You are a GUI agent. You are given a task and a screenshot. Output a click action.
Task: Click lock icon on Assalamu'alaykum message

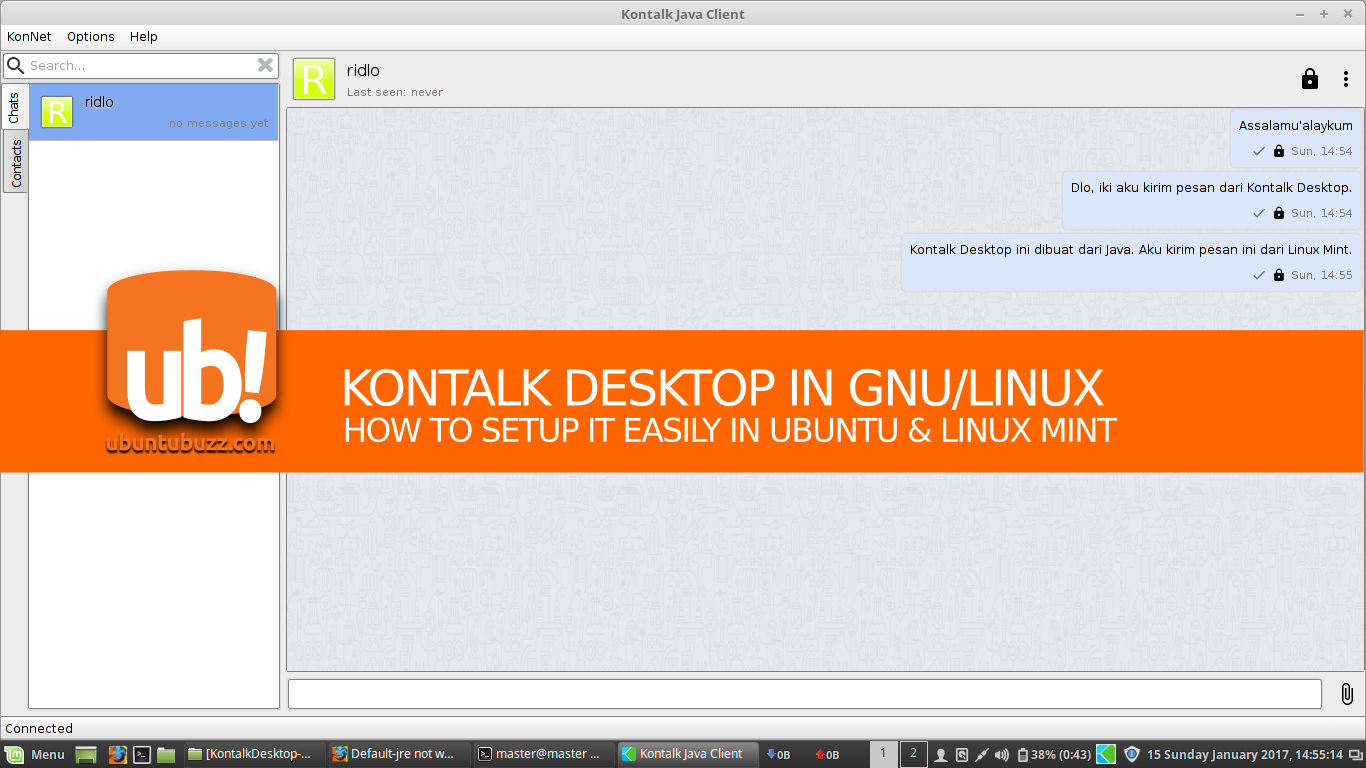coord(1278,152)
